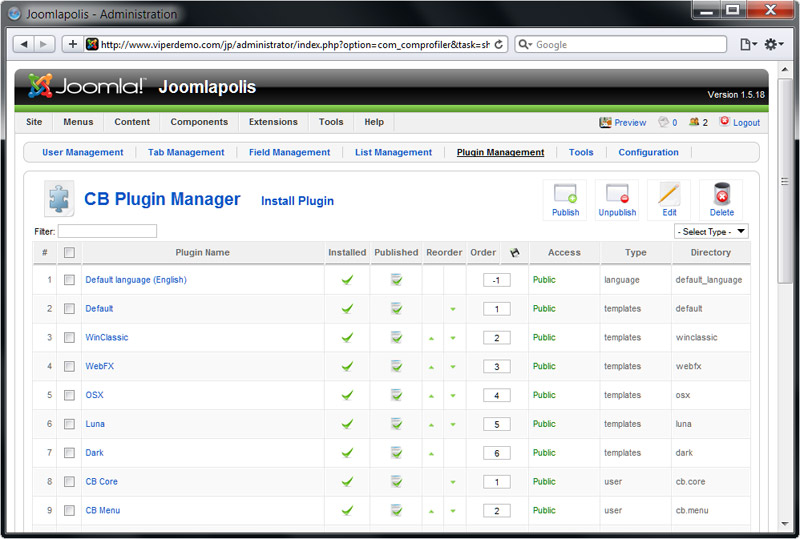Viewport: 800px width, 539px height.
Task: Click the browser forward arrow button
Action: (x=43, y=44)
